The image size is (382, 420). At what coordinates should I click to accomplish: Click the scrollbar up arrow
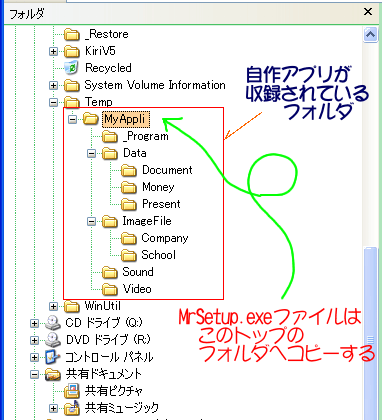370,35
